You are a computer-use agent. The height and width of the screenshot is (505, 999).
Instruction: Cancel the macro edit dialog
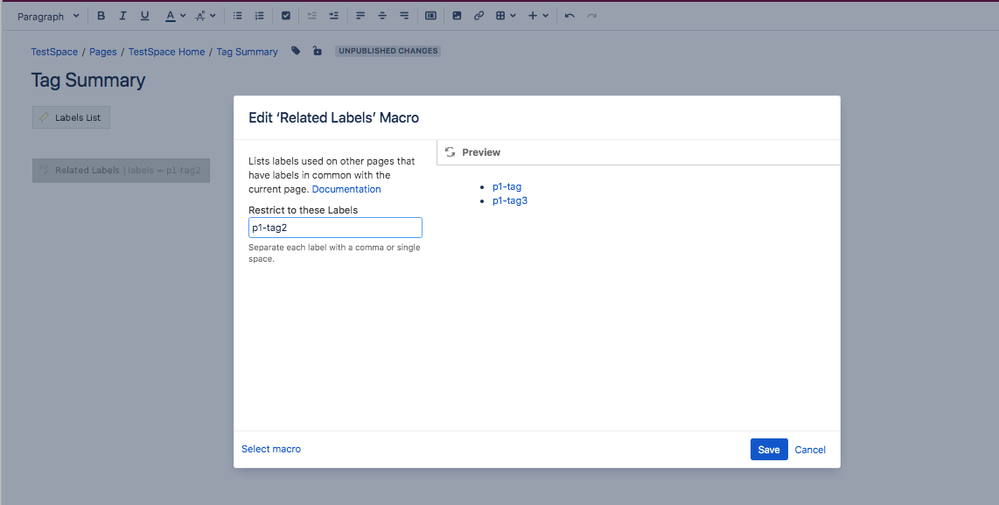pos(810,450)
